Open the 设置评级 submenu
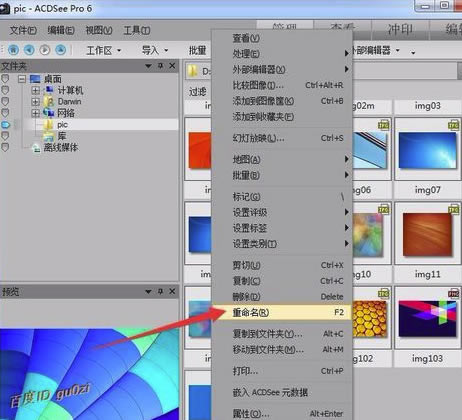 (282, 212)
